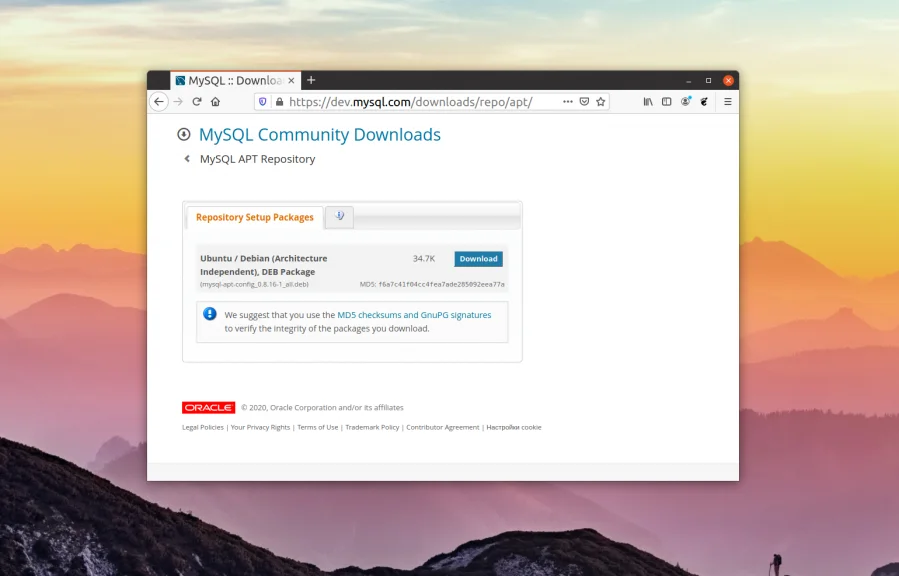Reload the current page

pyautogui.click(x=197, y=101)
